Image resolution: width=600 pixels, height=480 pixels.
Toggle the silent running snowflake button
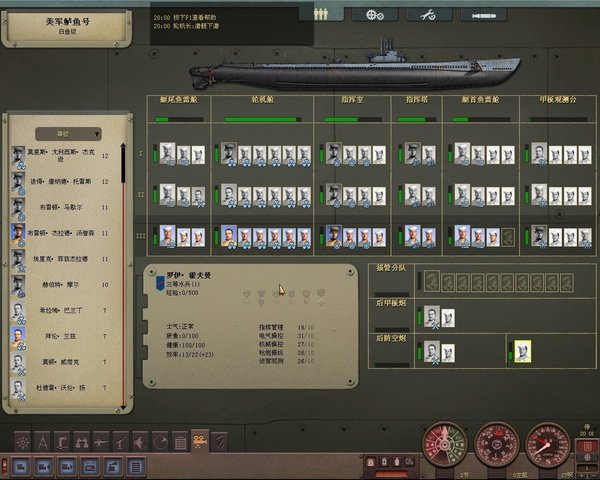click(587, 458)
